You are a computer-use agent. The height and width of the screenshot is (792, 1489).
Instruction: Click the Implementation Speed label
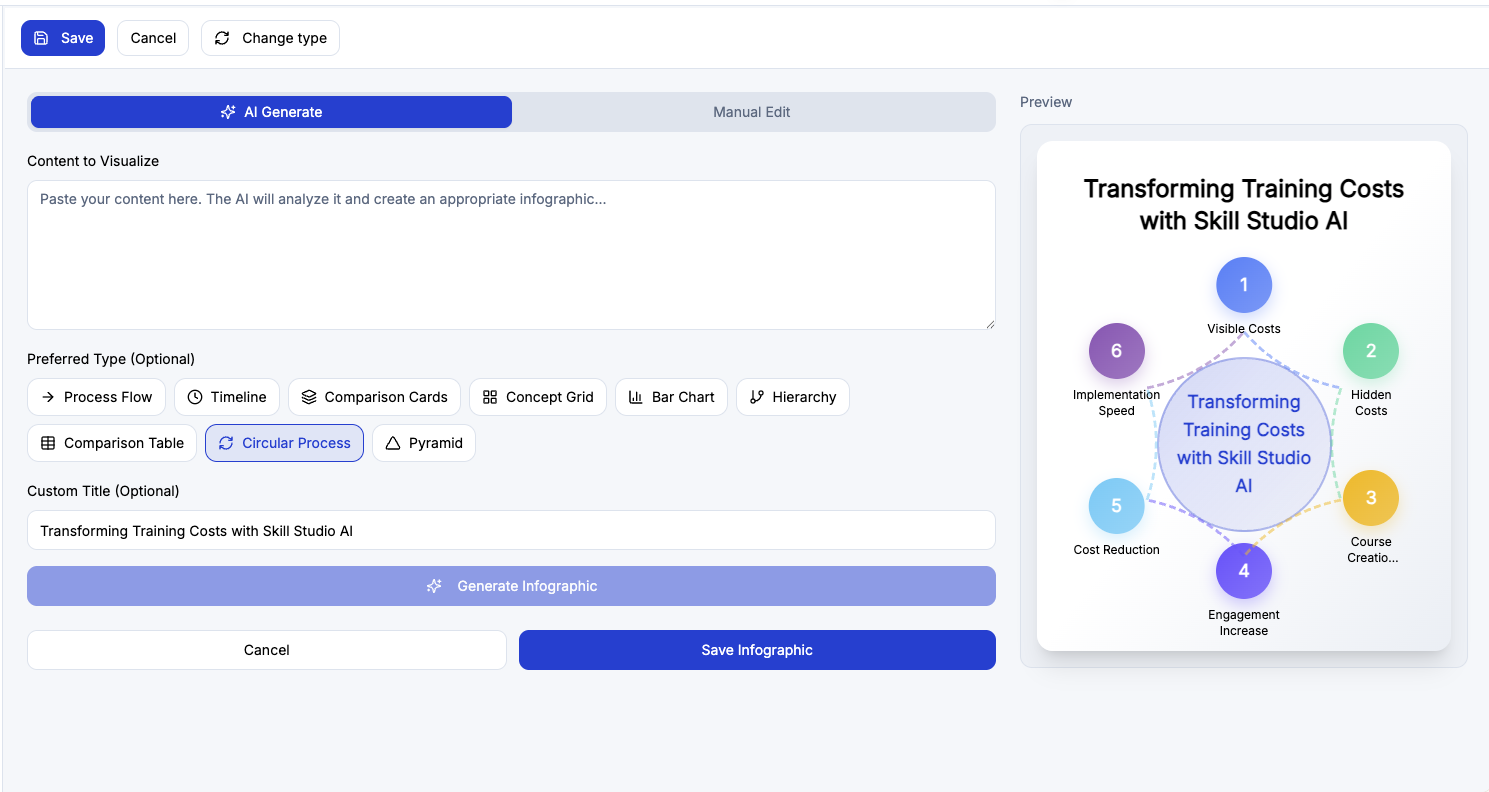1117,403
